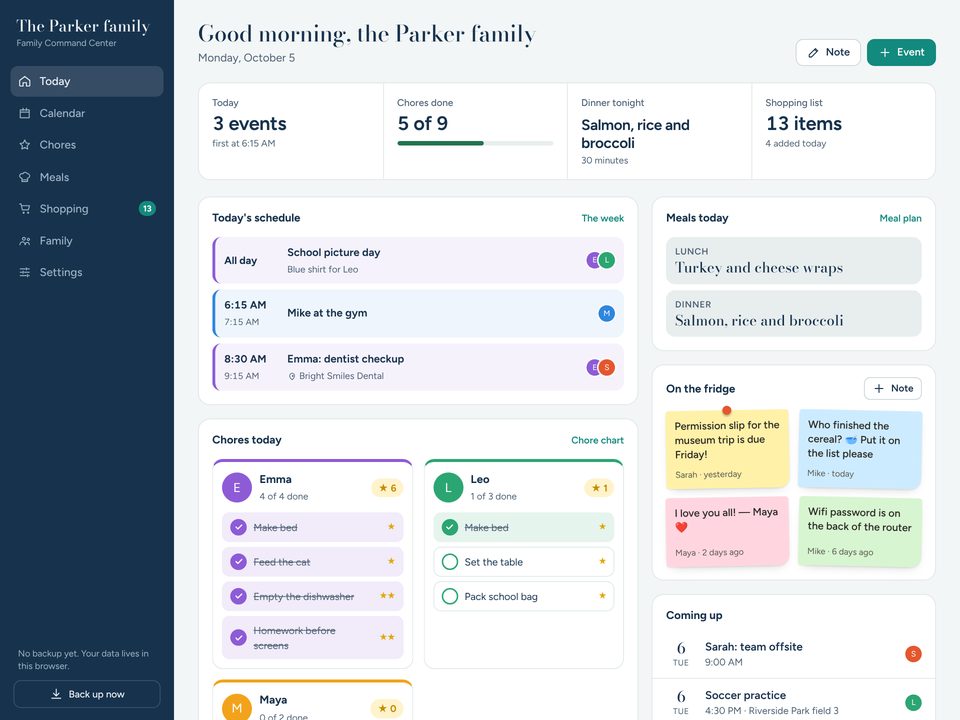This screenshot has height=720, width=960.
Task: Open the Meal plan link
Action: (x=900, y=218)
